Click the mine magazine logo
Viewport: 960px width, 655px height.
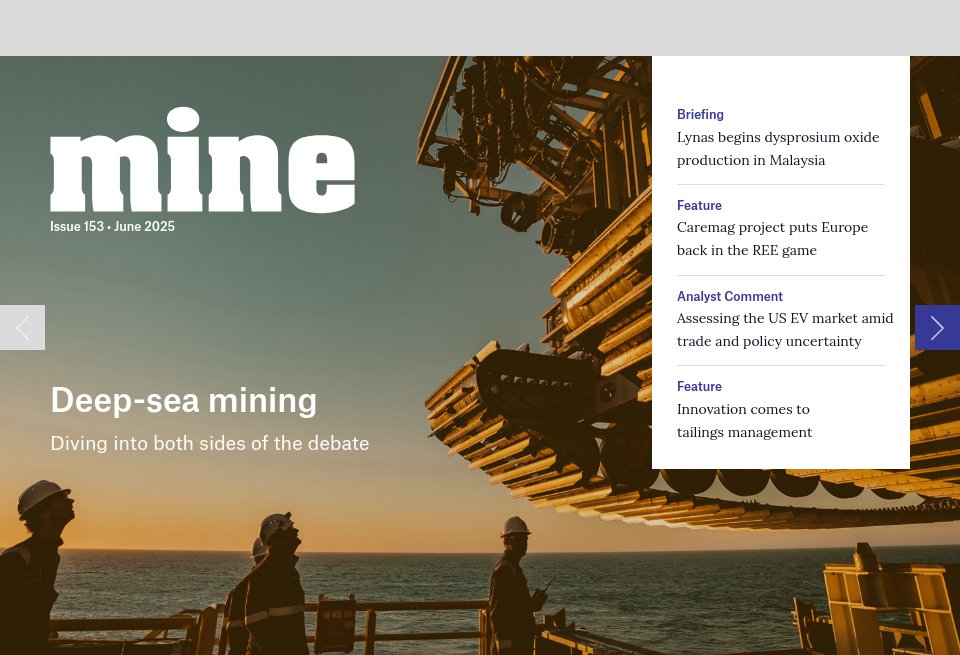click(202, 160)
